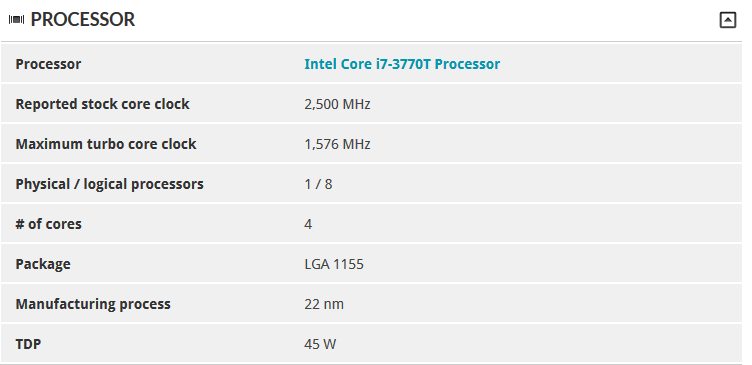Image resolution: width=752 pixels, height=365 pixels.
Task: Click the LGA 1155 package value
Action: [x=334, y=264]
